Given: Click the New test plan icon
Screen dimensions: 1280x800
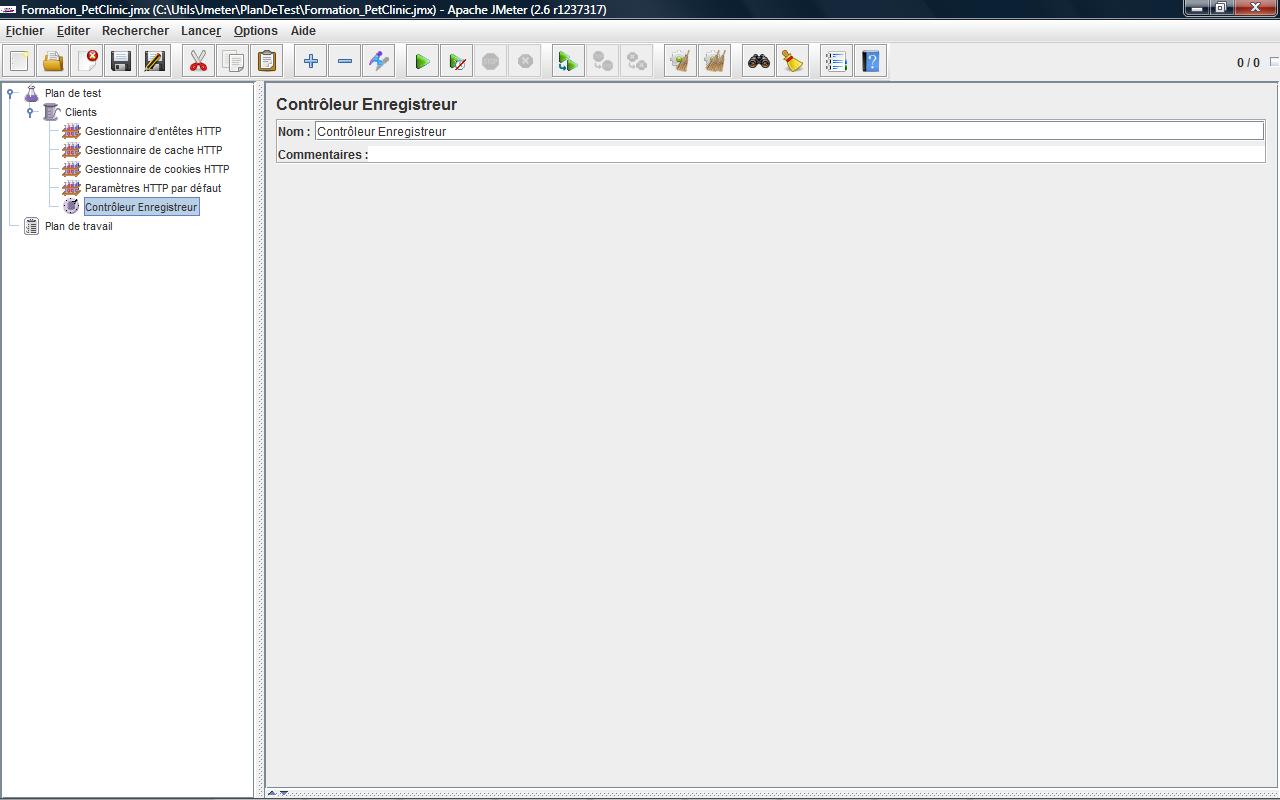Looking at the screenshot, I should coord(19,62).
